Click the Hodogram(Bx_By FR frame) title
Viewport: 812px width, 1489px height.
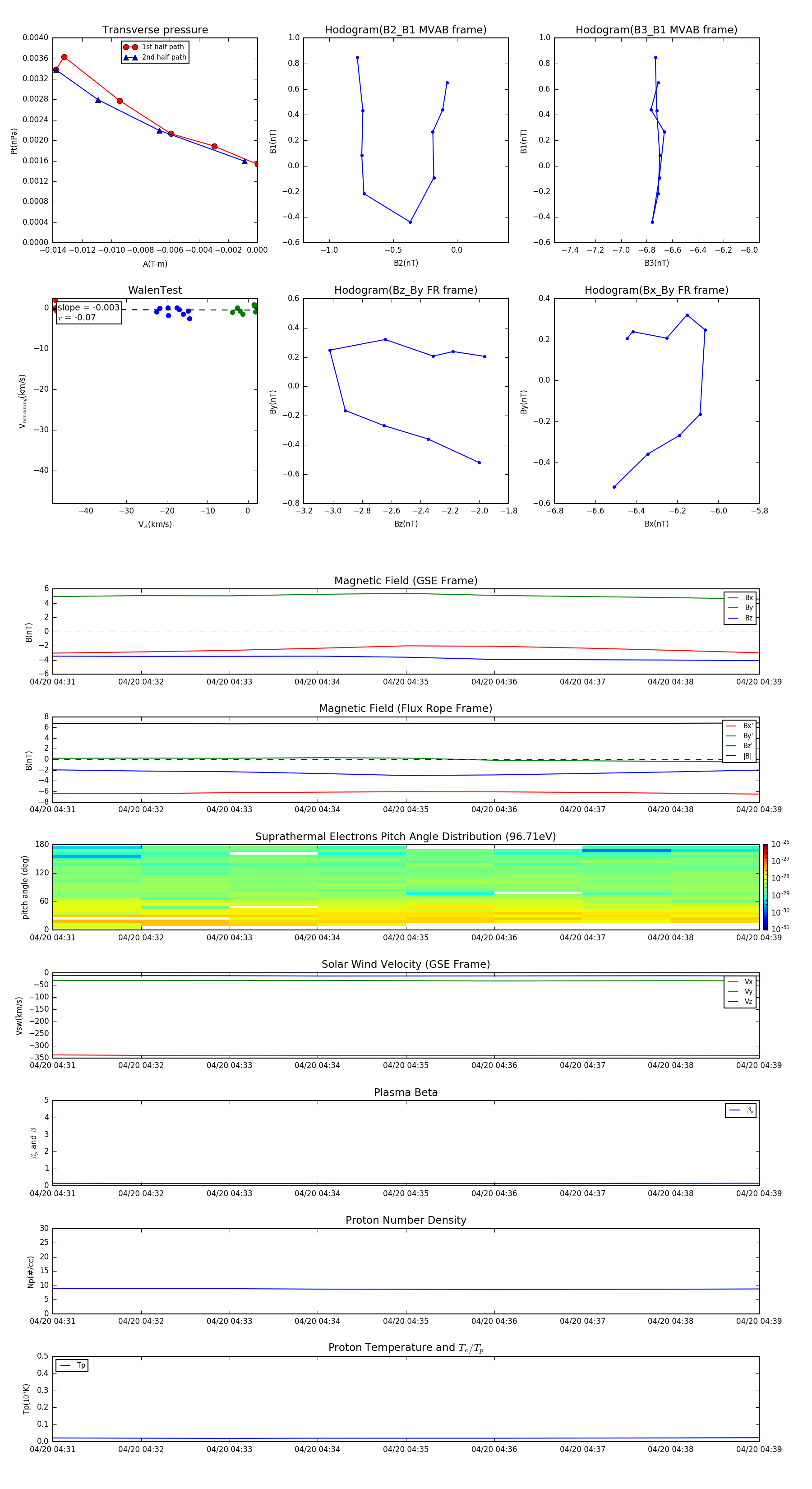(x=656, y=290)
